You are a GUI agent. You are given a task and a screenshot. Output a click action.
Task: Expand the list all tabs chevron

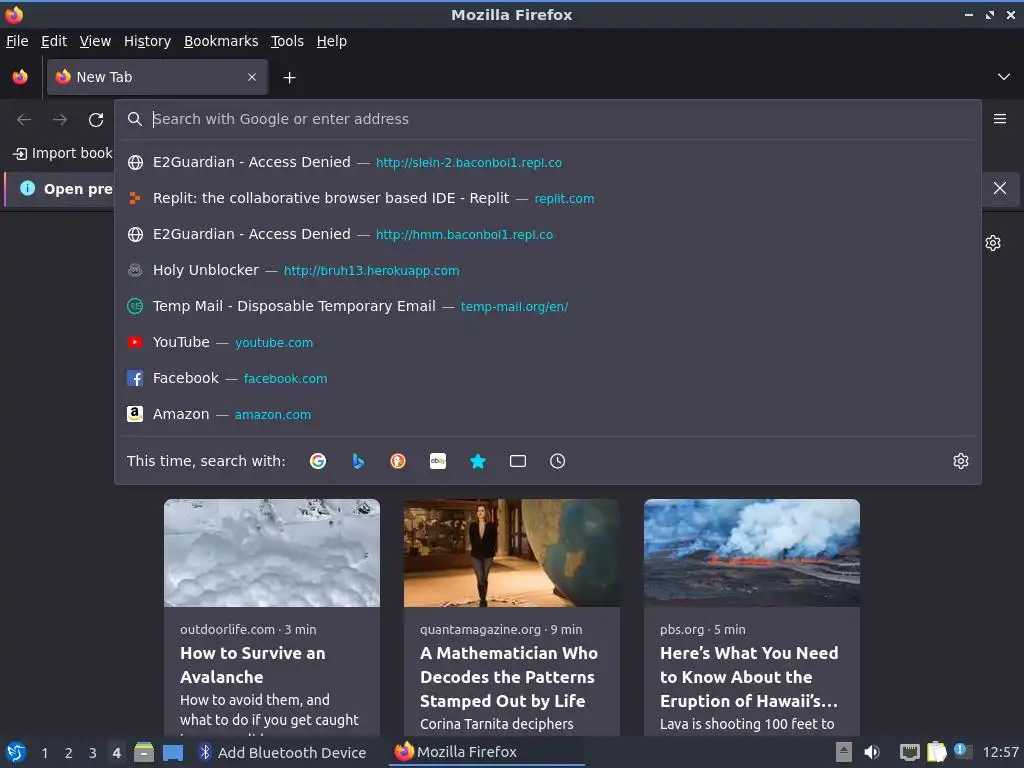tap(1004, 77)
